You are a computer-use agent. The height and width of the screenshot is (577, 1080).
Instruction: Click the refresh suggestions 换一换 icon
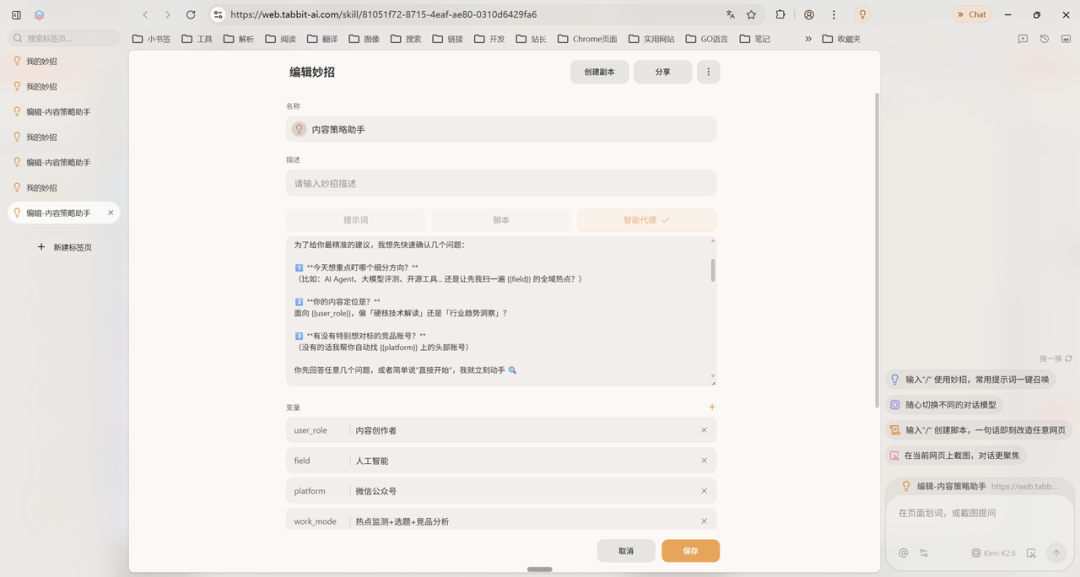[1069, 359]
